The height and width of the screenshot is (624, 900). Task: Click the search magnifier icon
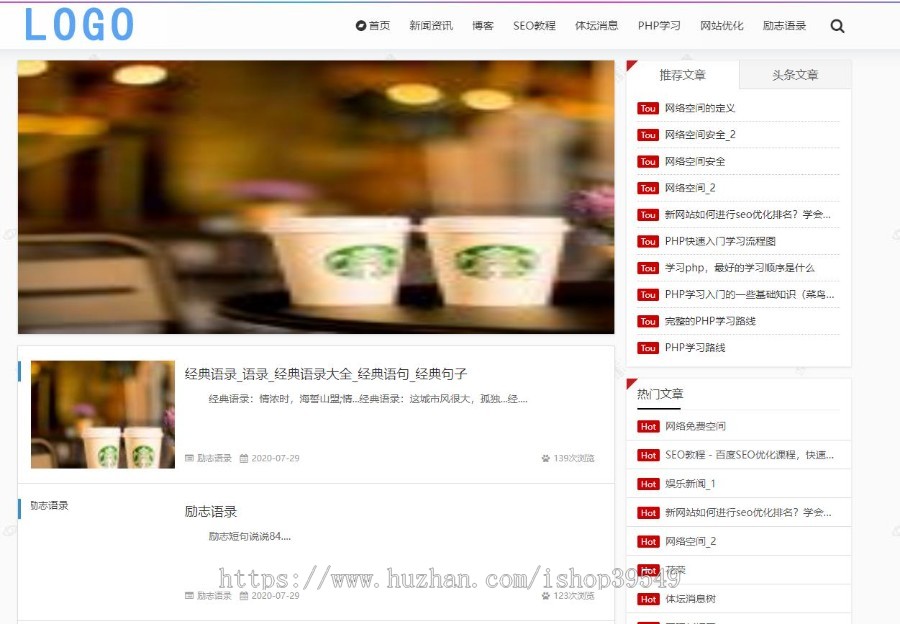coord(837,26)
